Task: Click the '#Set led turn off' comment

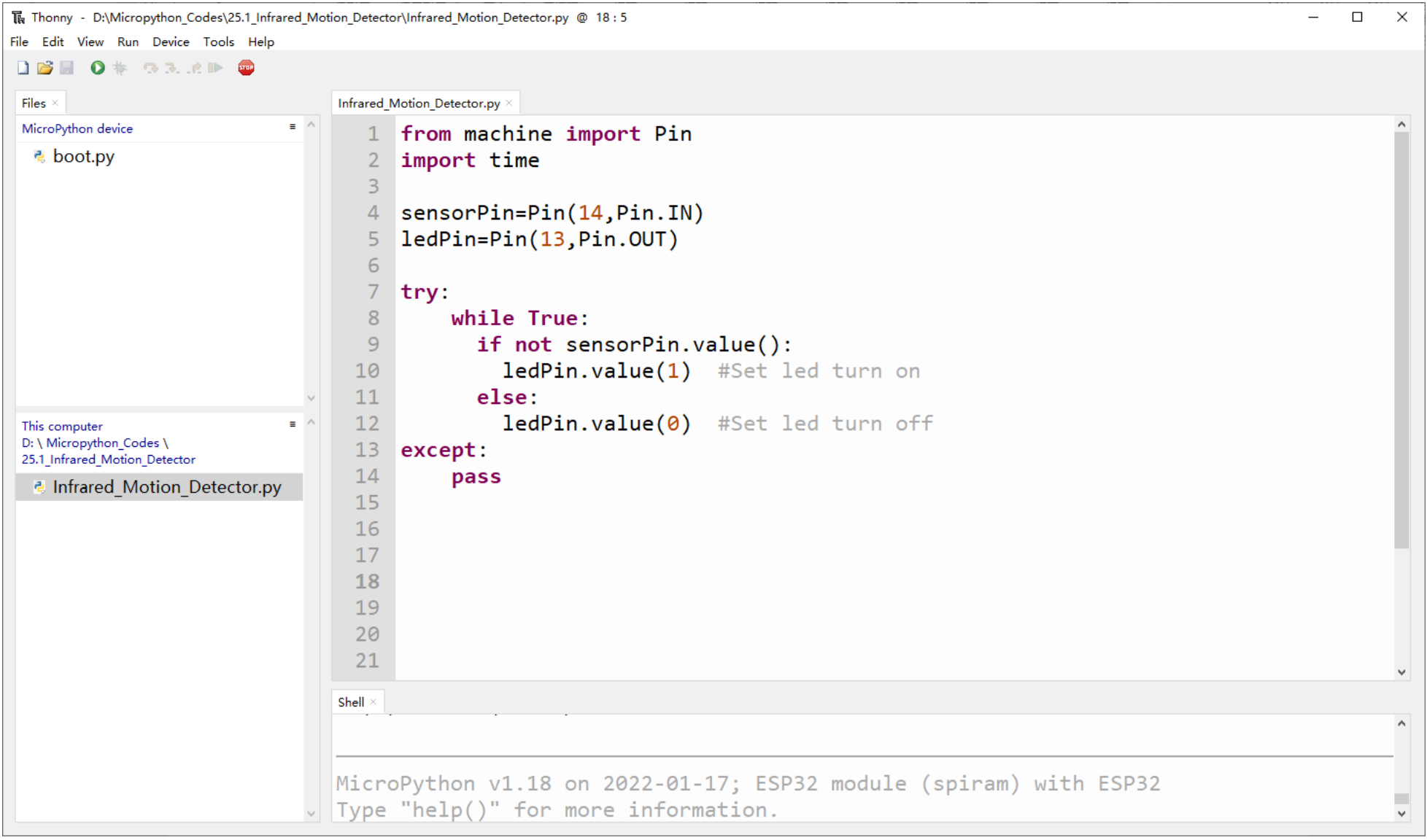Action: click(x=825, y=423)
